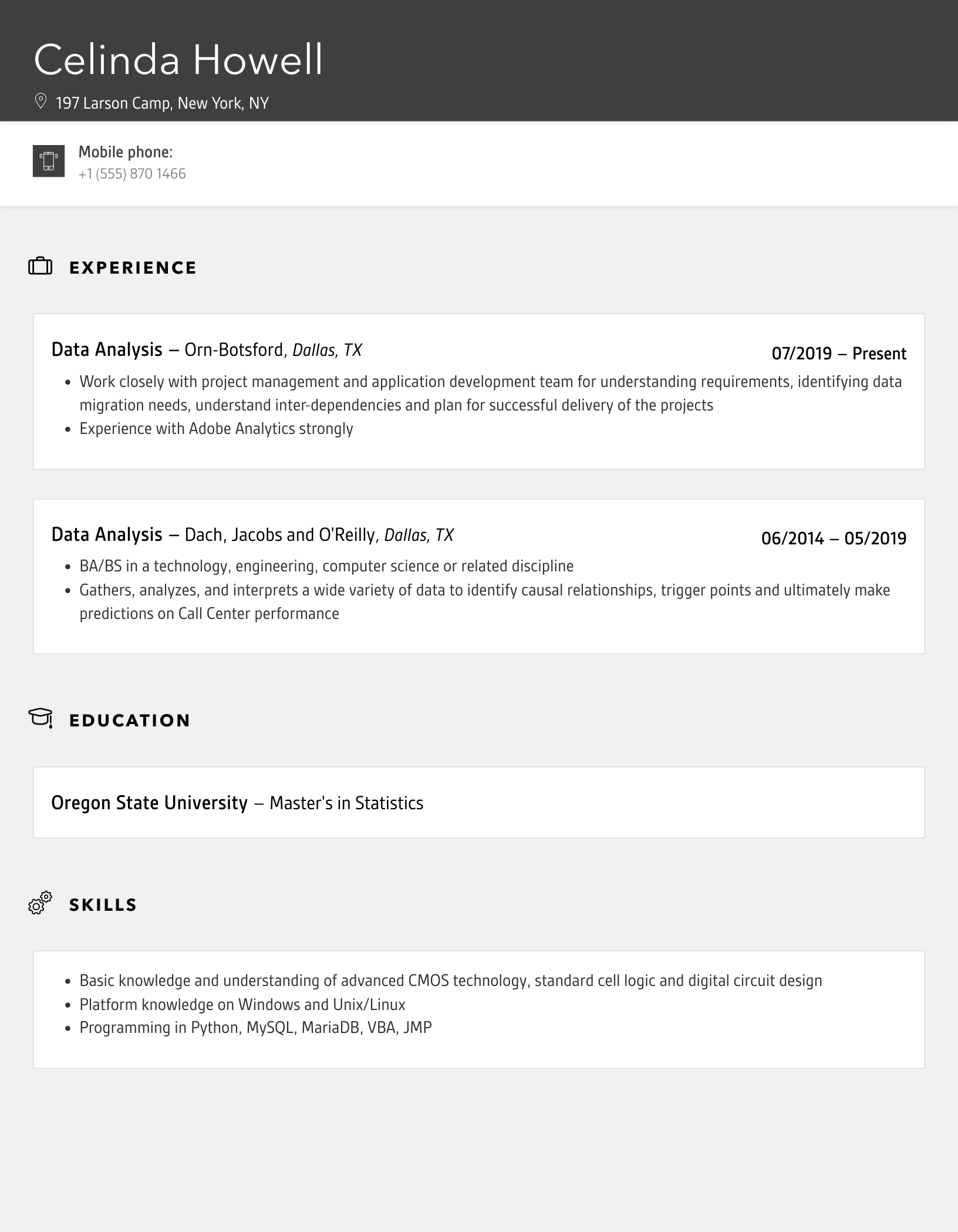Screen dimensions: 958x1232
Task: Click the 07/2019 – Present date range
Action: [838, 354]
